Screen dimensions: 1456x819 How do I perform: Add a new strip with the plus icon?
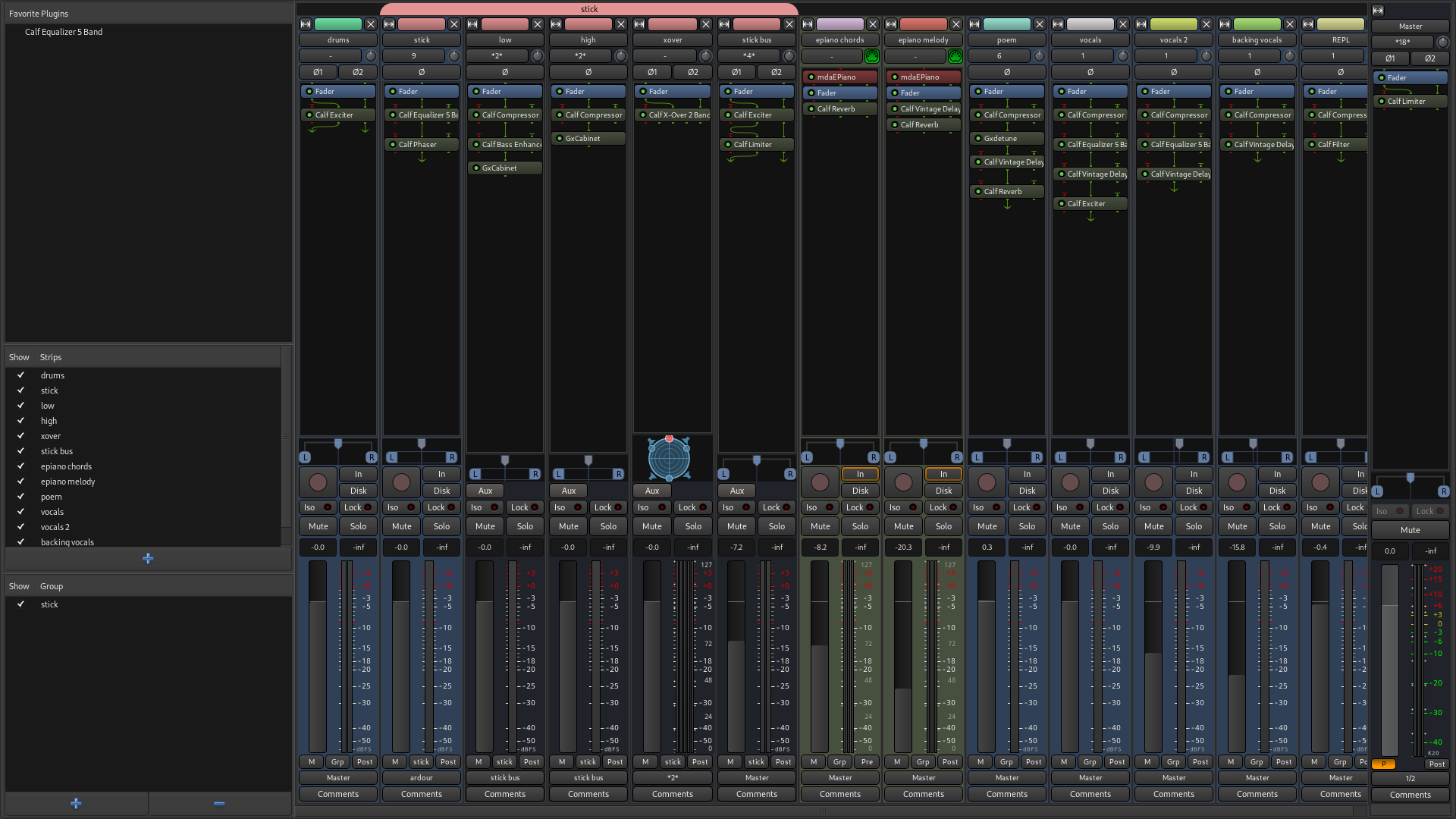(148, 558)
